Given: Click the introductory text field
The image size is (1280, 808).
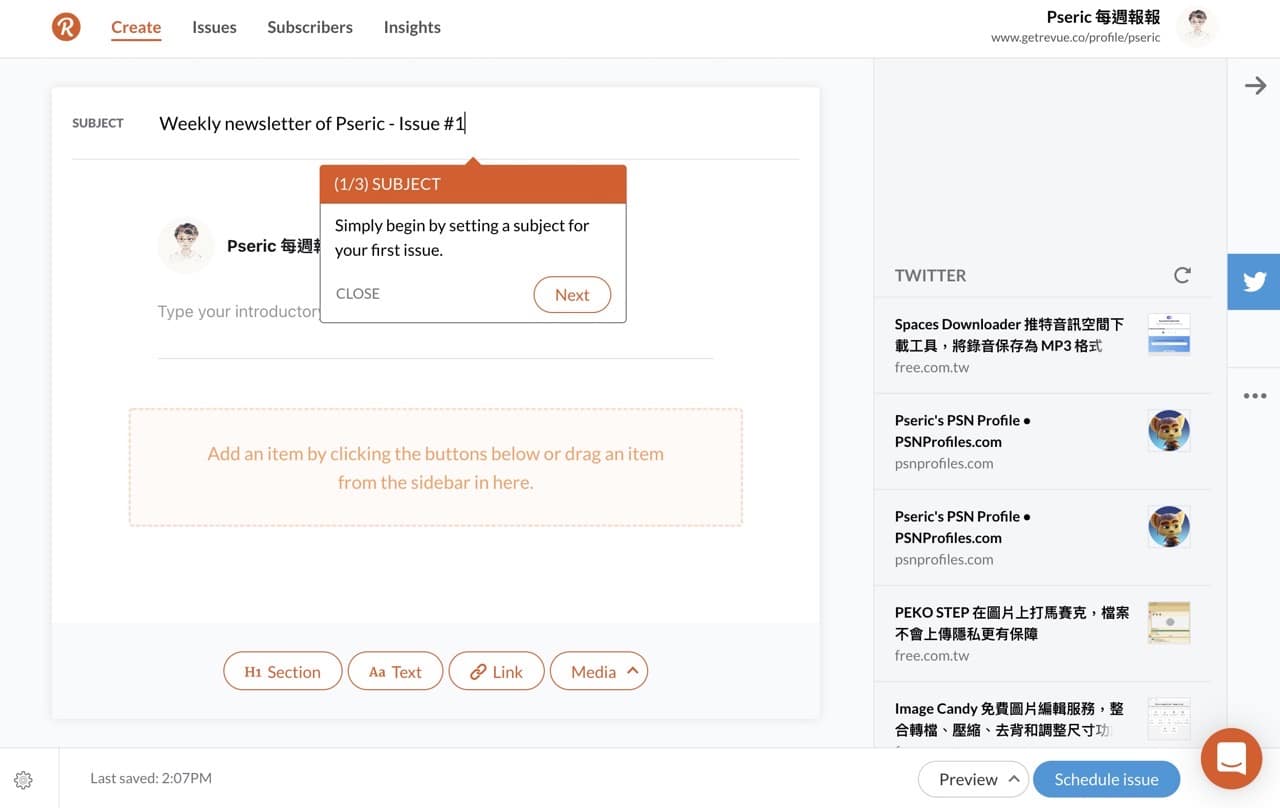Looking at the screenshot, I should 436,312.
